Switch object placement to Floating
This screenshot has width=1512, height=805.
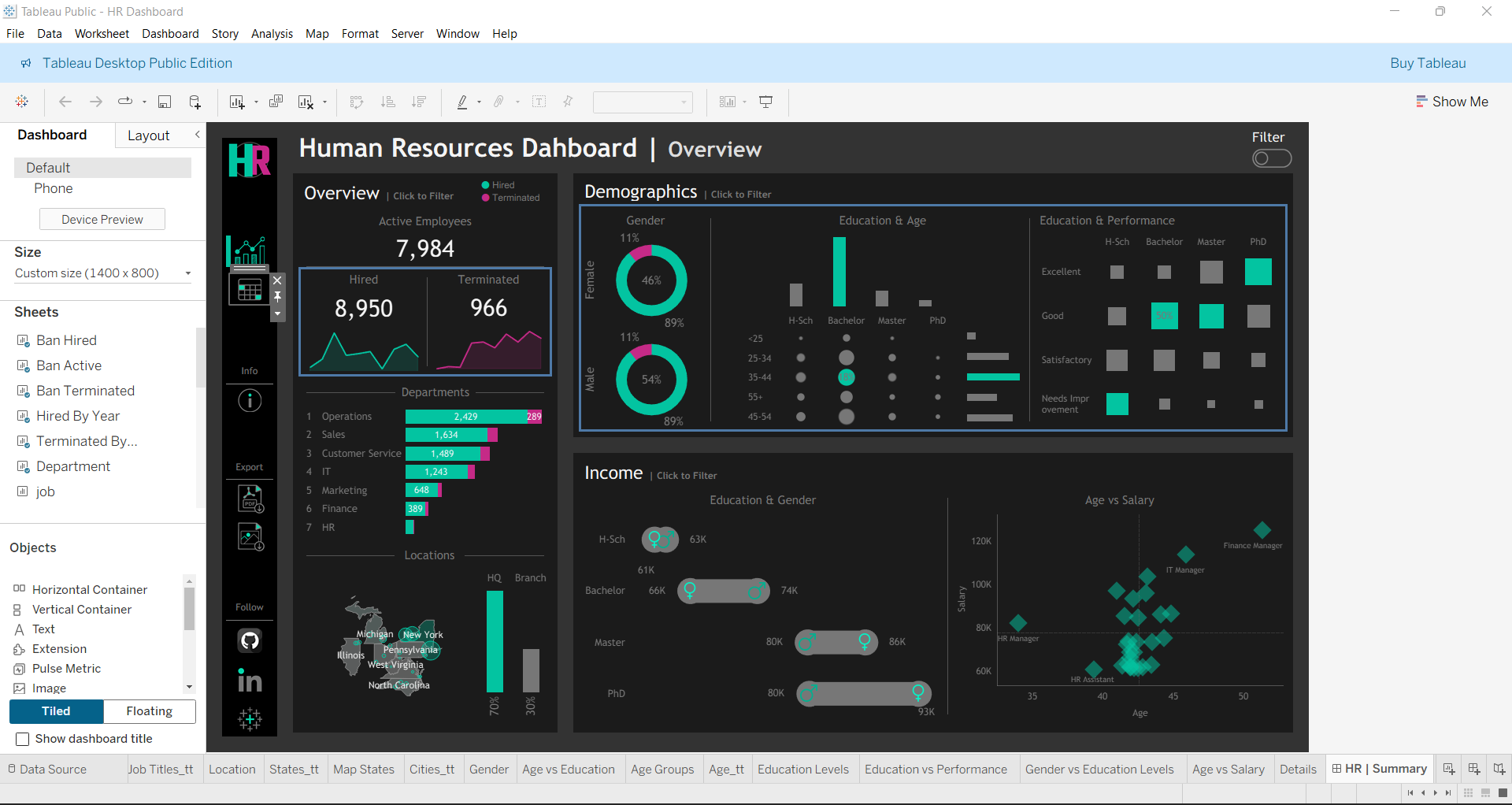coord(149,711)
